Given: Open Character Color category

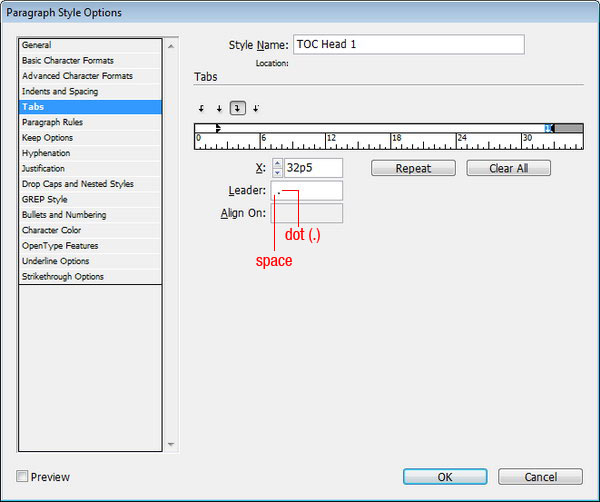Looking at the screenshot, I should point(90,230).
